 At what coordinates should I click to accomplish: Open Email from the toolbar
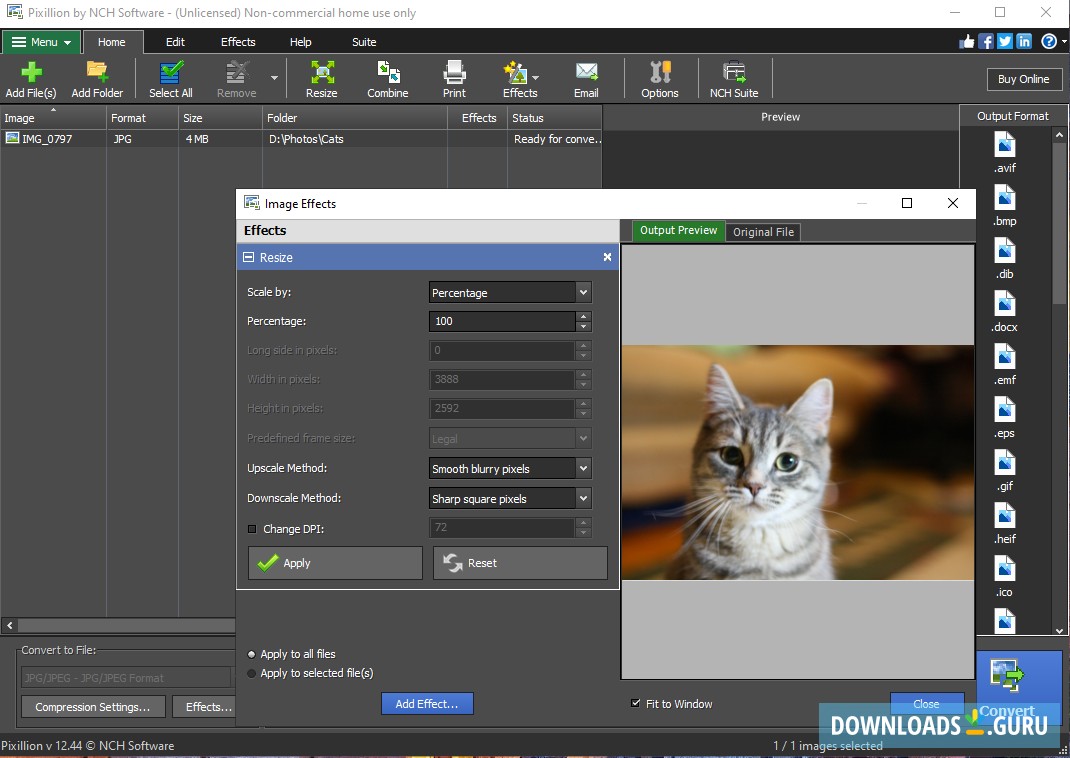586,79
